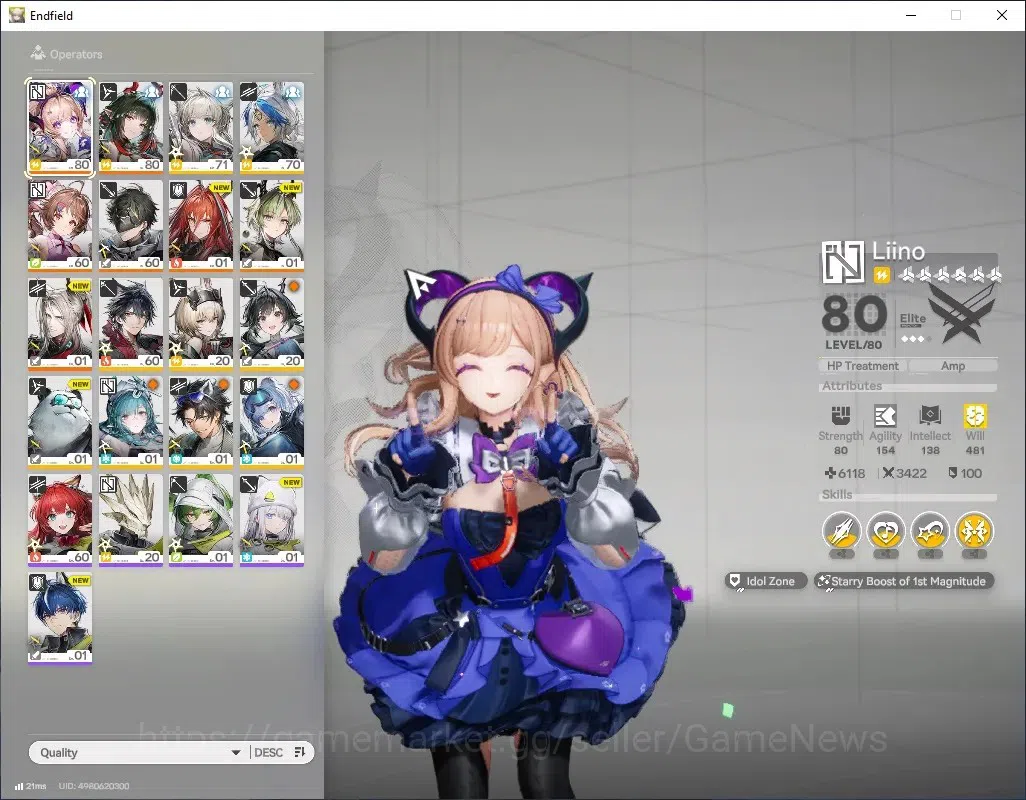Click the UID number text

[x=94, y=786]
